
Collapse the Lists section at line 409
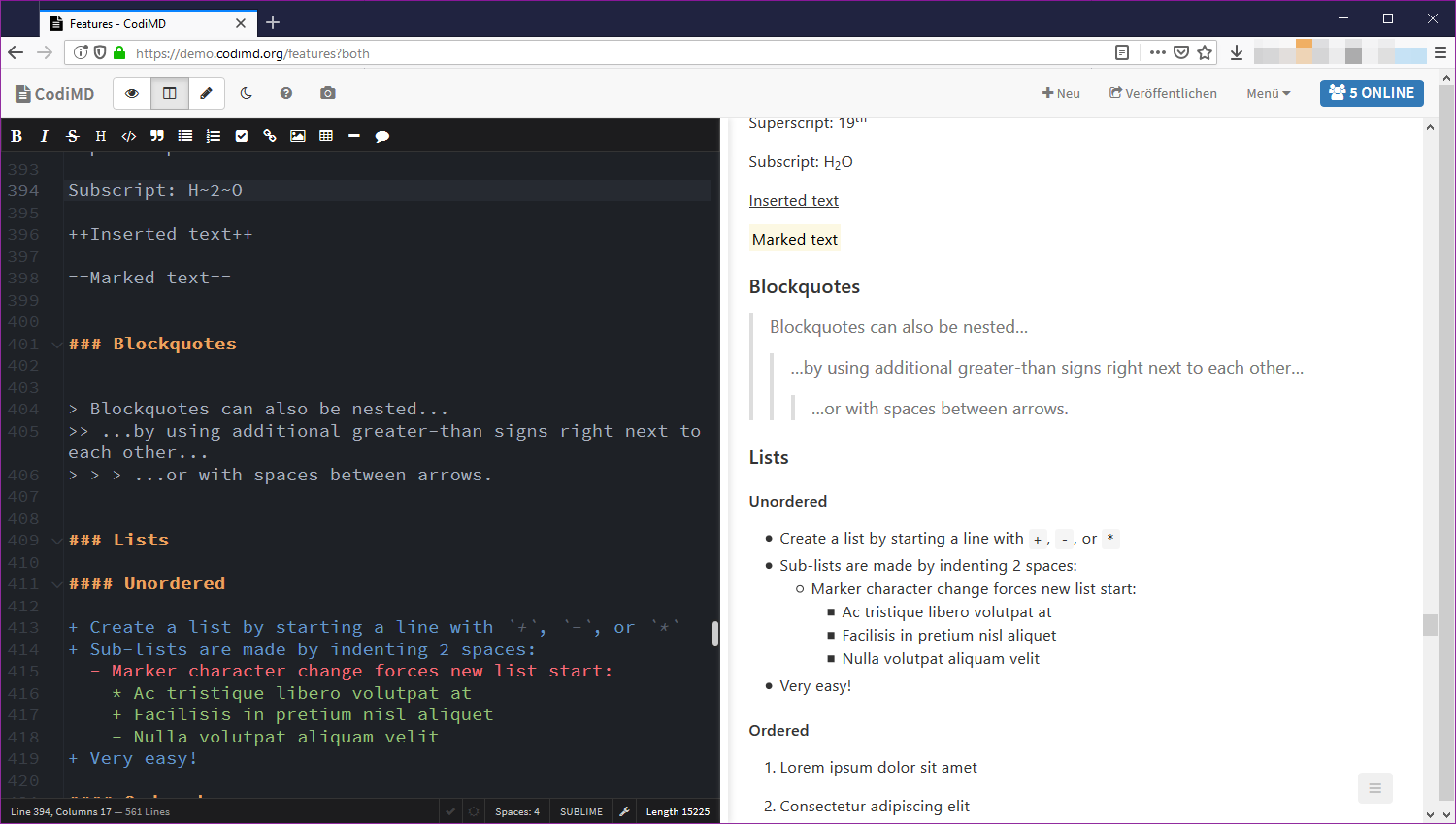pos(56,540)
